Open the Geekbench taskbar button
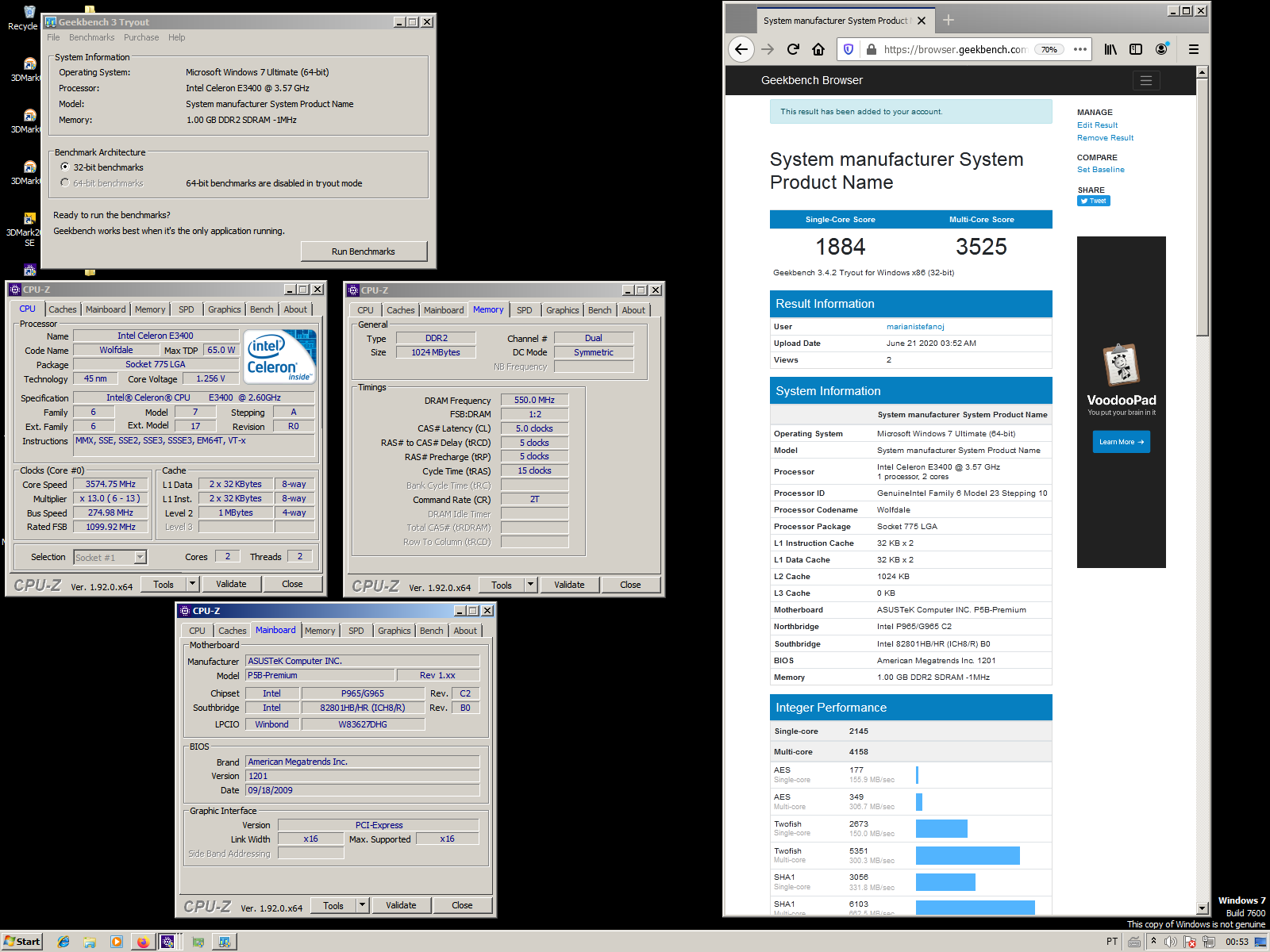This screenshot has height=952, width=1270. click(225, 942)
